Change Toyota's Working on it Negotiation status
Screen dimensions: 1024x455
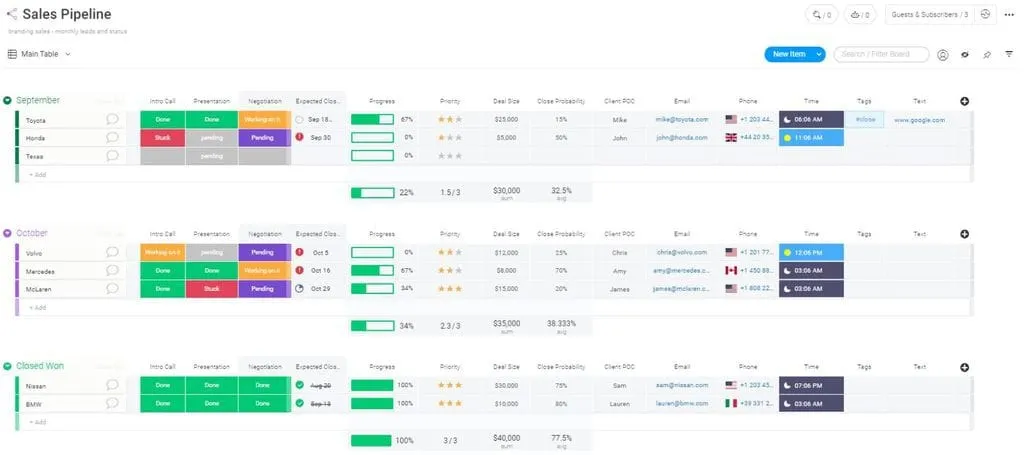[264, 119]
